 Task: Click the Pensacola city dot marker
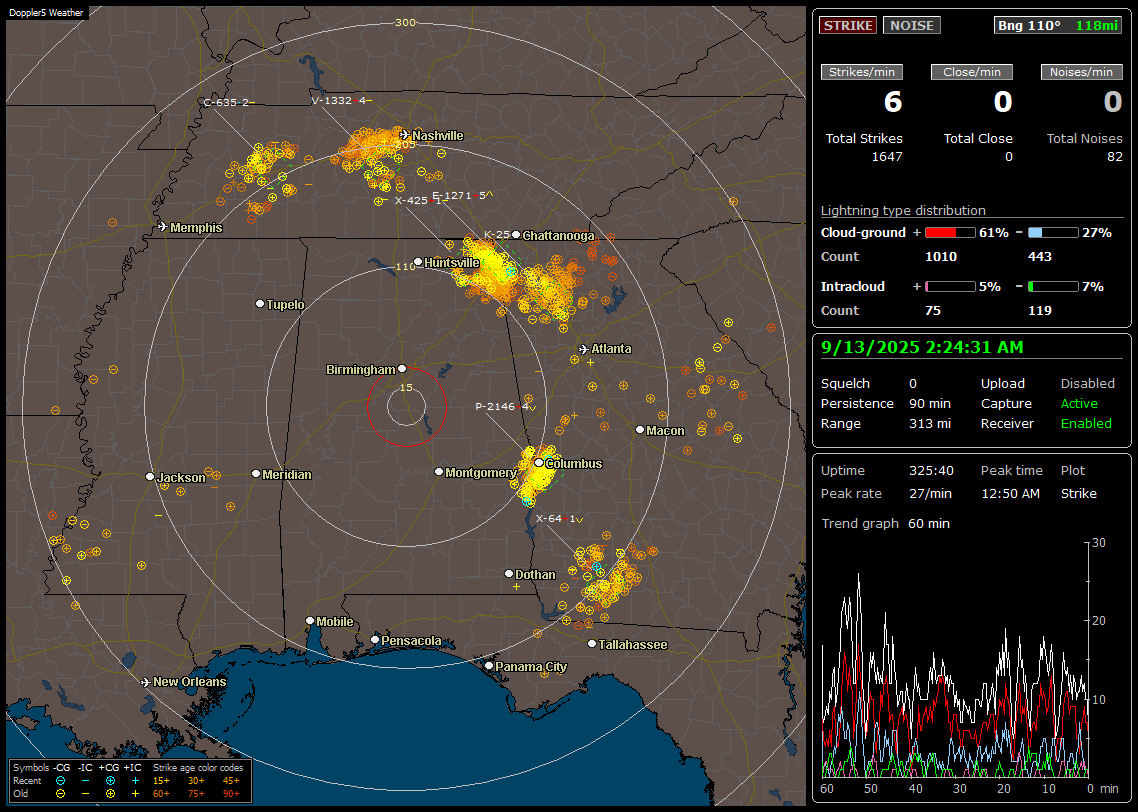point(374,639)
